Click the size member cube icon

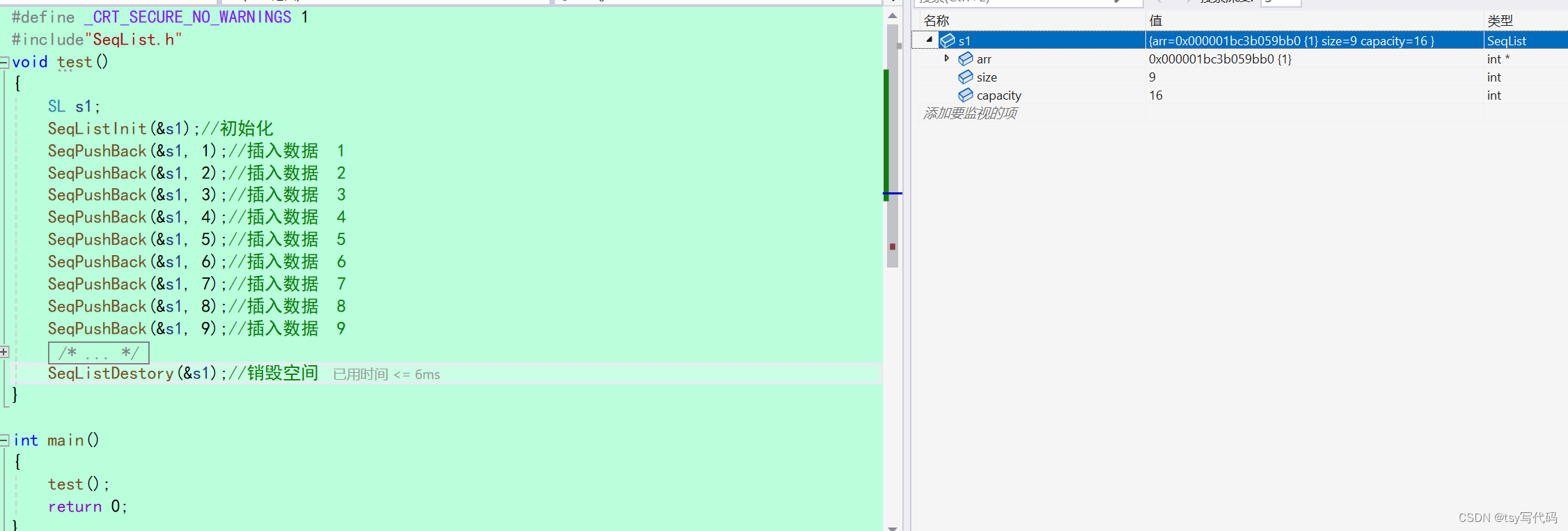point(966,77)
